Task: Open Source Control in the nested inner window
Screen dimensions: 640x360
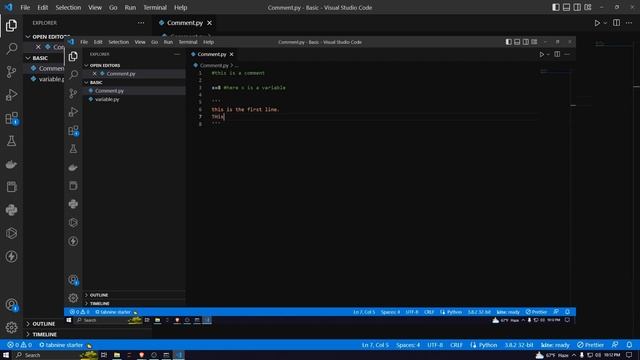Action: pos(73,93)
